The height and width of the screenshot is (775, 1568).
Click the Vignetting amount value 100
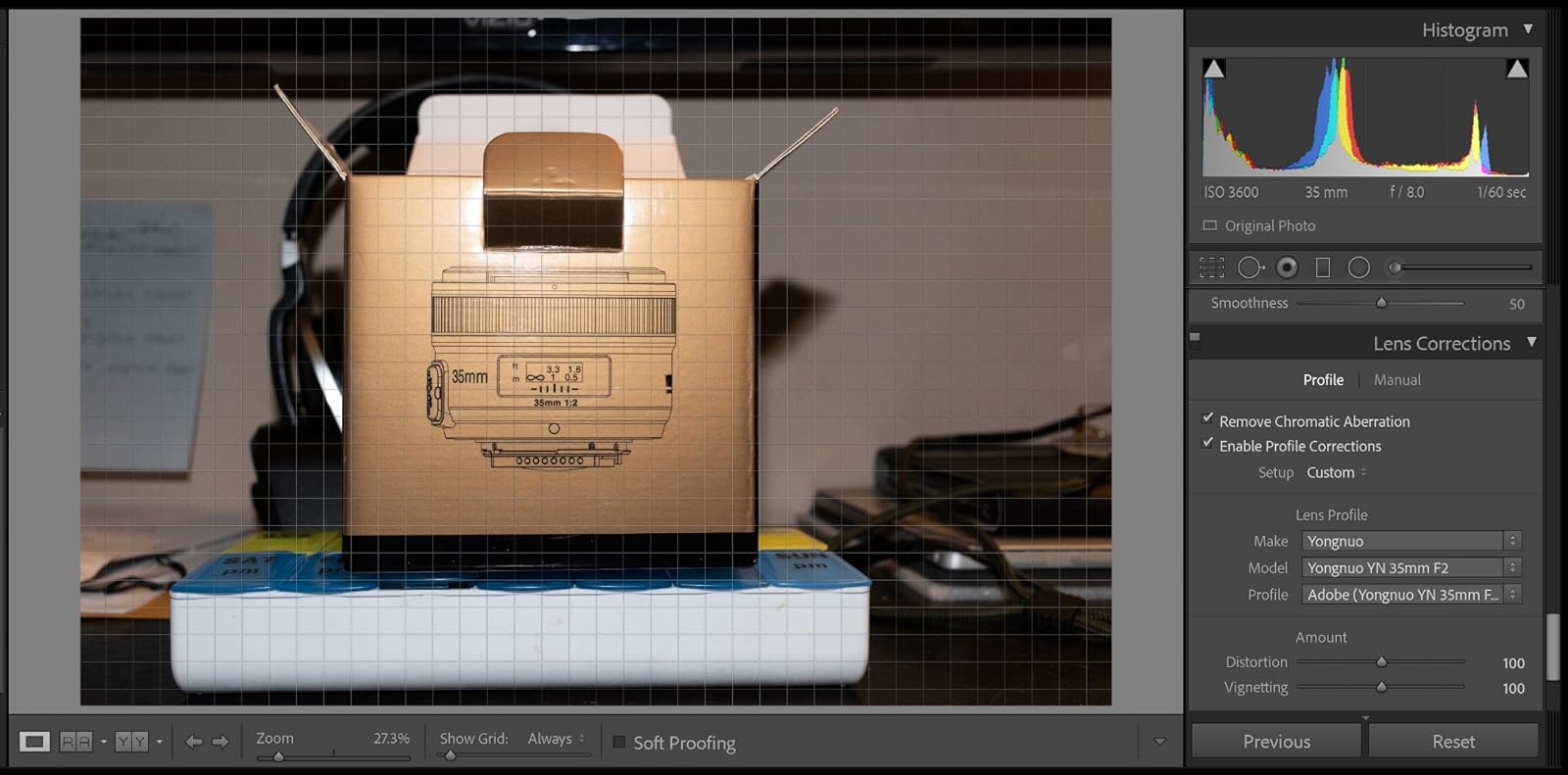tap(1513, 689)
